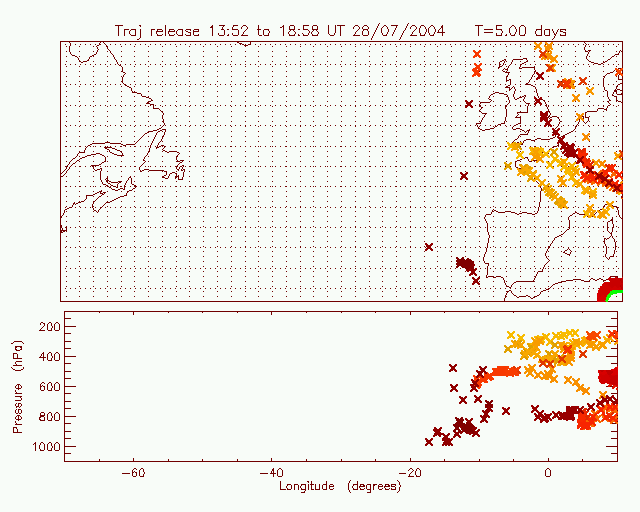Click the 'T=5.00 days' label
The image size is (640, 512).
tap(520, 31)
